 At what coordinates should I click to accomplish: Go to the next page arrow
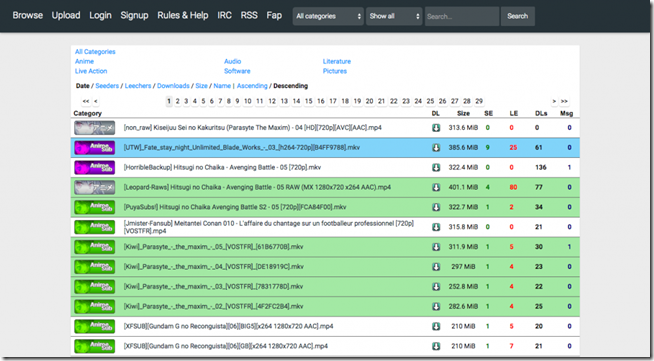pyautogui.click(x=554, y=101)
